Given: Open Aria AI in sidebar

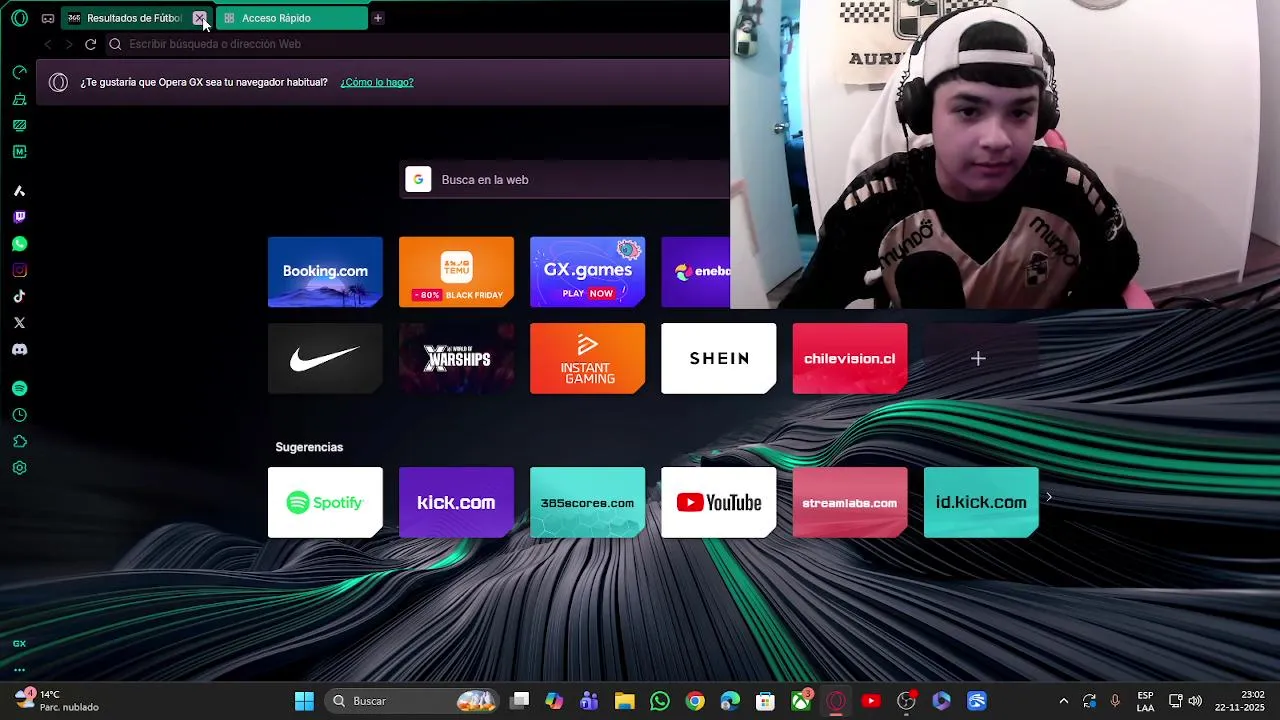Looking at the screenshot, I should pos(19,191).
